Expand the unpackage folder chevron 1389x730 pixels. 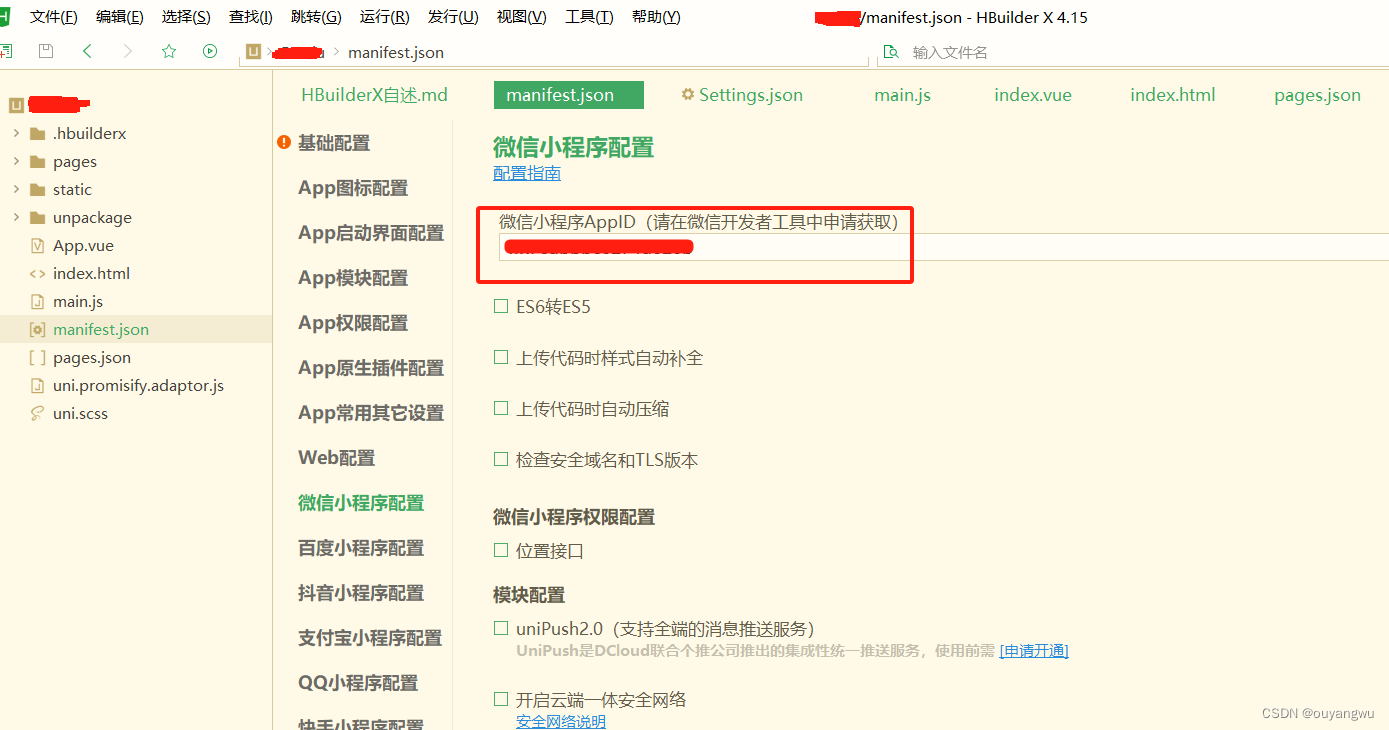point(16,217)
